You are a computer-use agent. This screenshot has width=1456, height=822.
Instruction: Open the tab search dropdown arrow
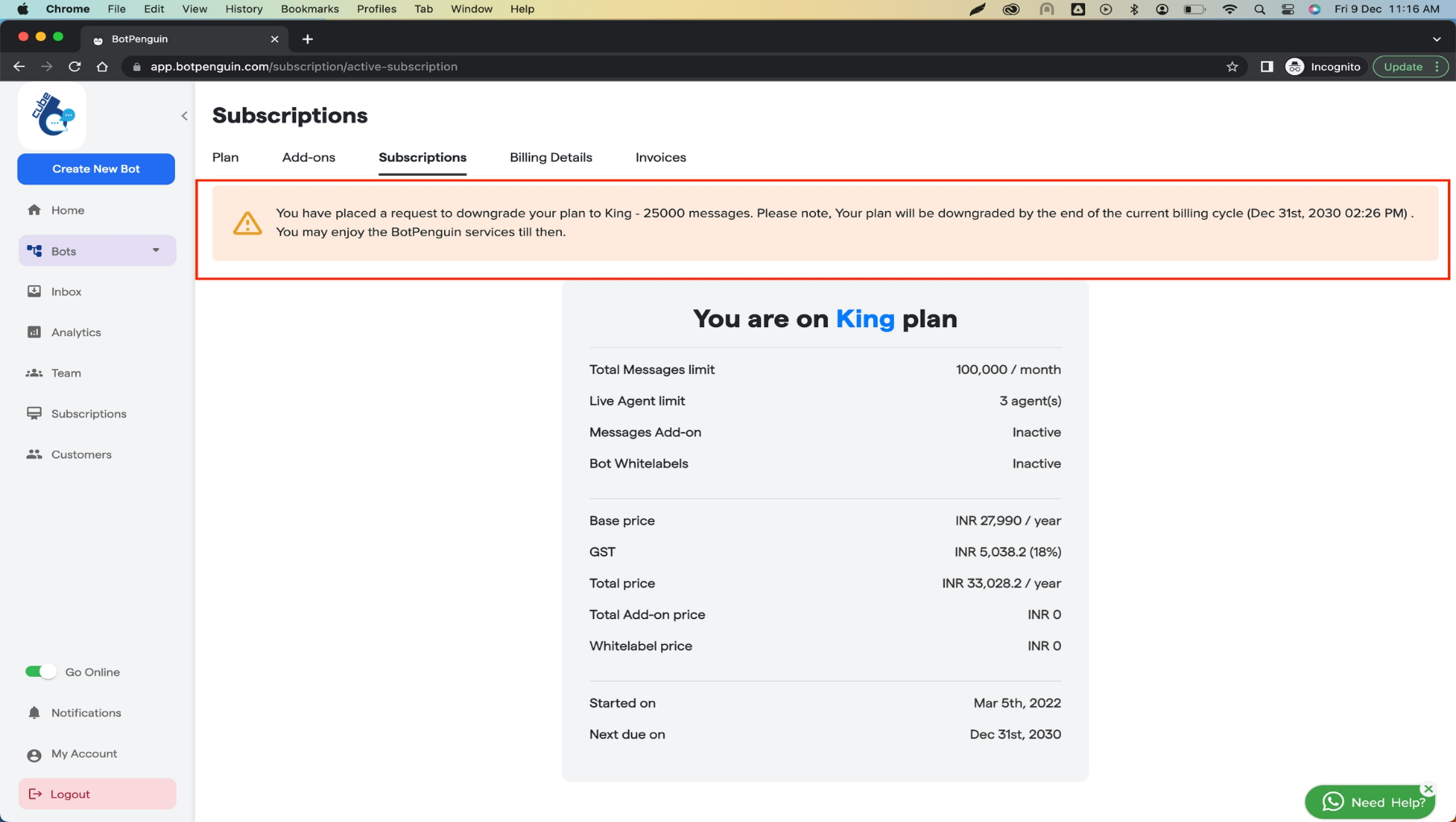(x=1437, y=39)
